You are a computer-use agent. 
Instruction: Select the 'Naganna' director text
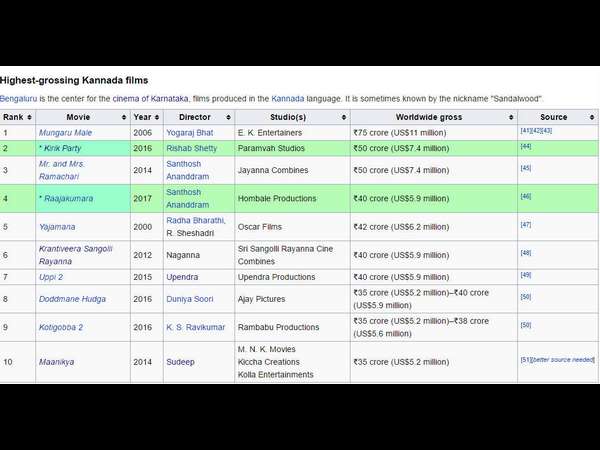183,255
